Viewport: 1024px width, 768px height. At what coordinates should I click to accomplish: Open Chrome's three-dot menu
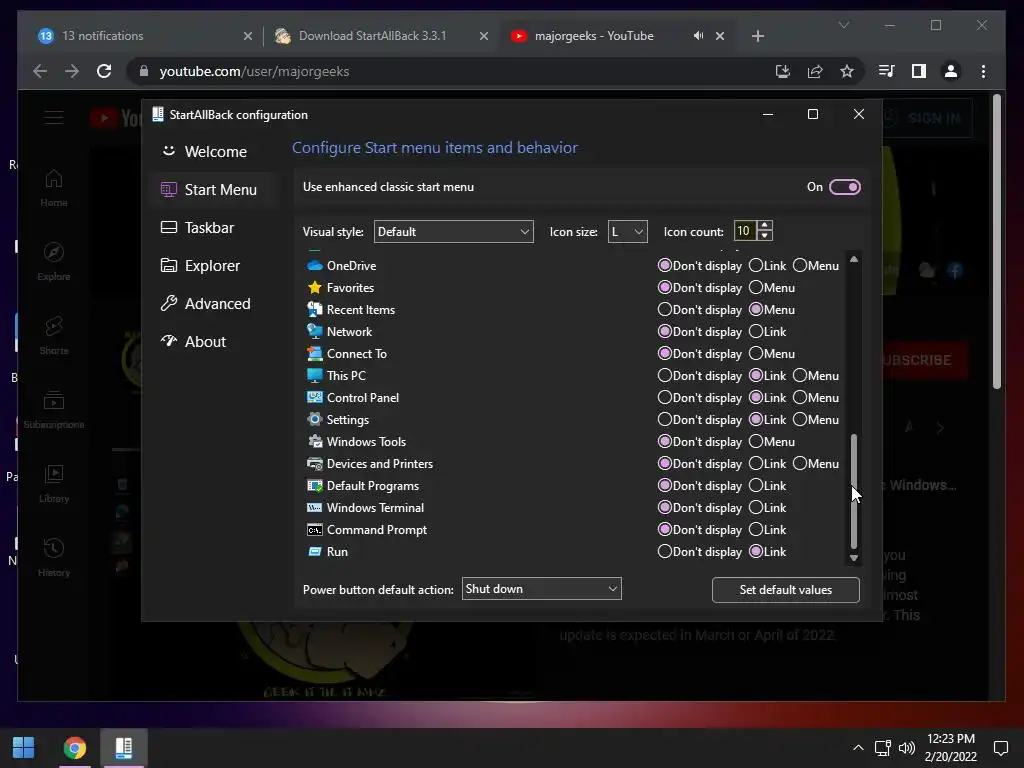pos(984,71)
